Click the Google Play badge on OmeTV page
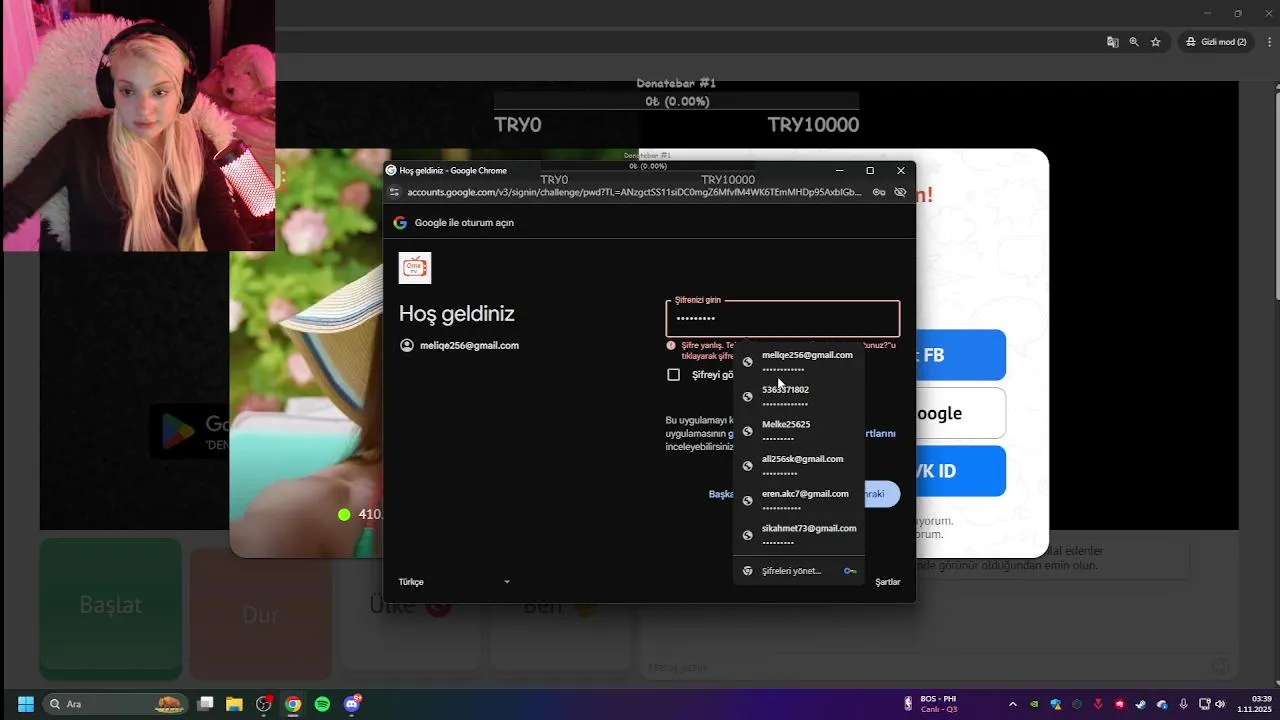Viewport: 1280px width, 720px height. pos(190,431)
